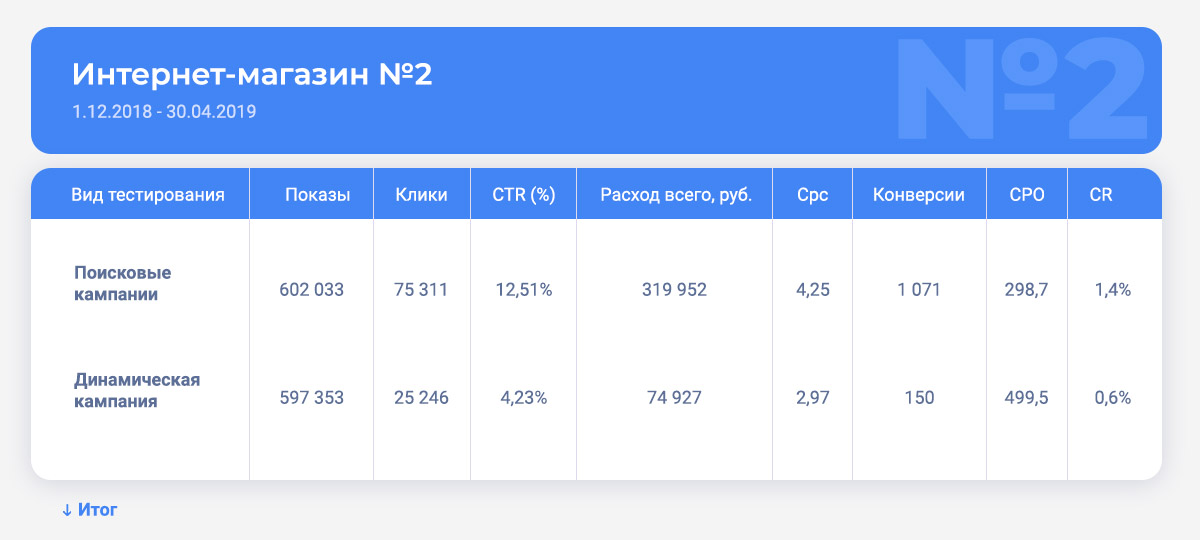
Task: Click the CPO column header
Action: (1028, 195)
